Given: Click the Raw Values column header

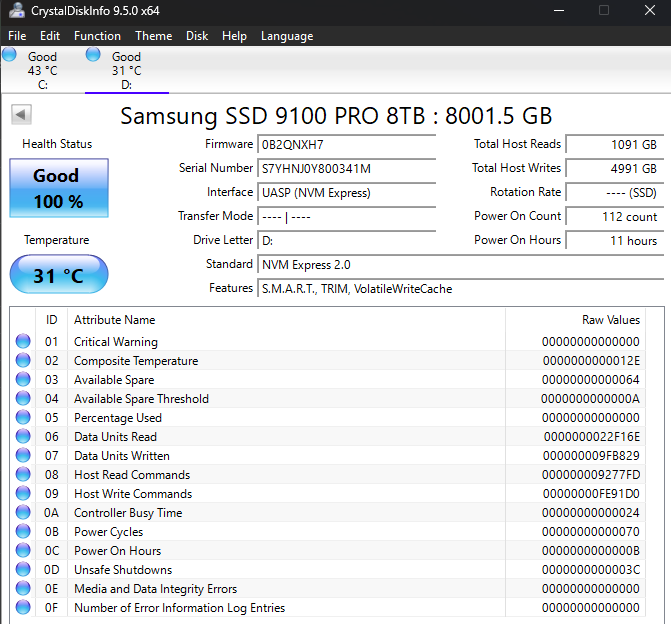Looking at the screenshot, I should (610, 320).
